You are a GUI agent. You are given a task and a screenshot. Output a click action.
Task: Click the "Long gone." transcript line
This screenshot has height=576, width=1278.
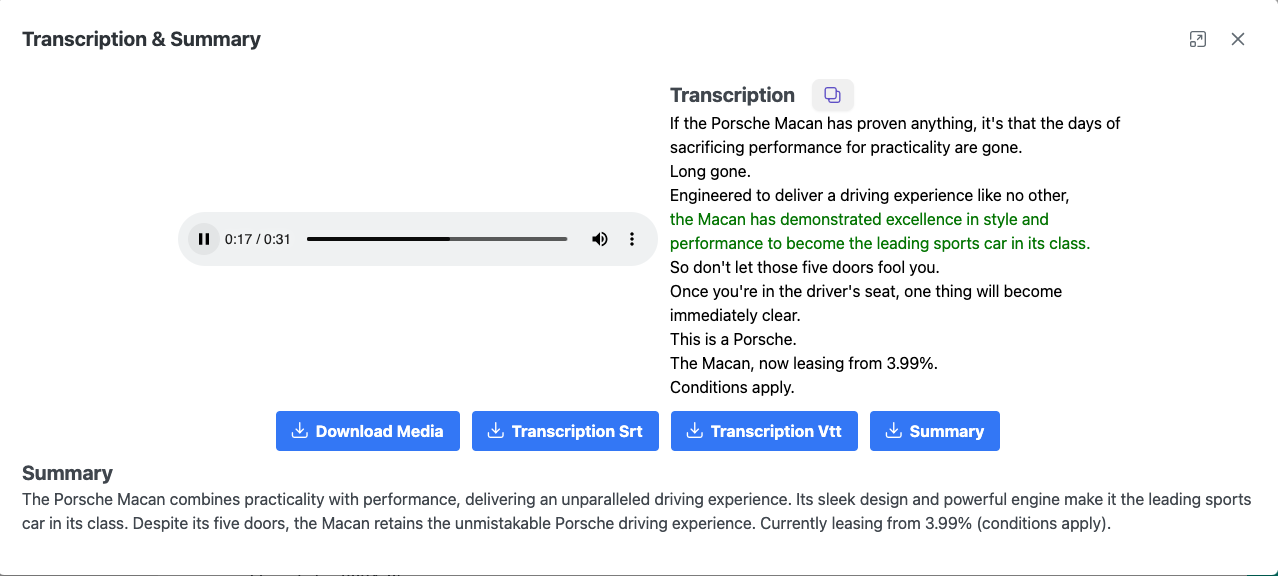click(710, 171)
